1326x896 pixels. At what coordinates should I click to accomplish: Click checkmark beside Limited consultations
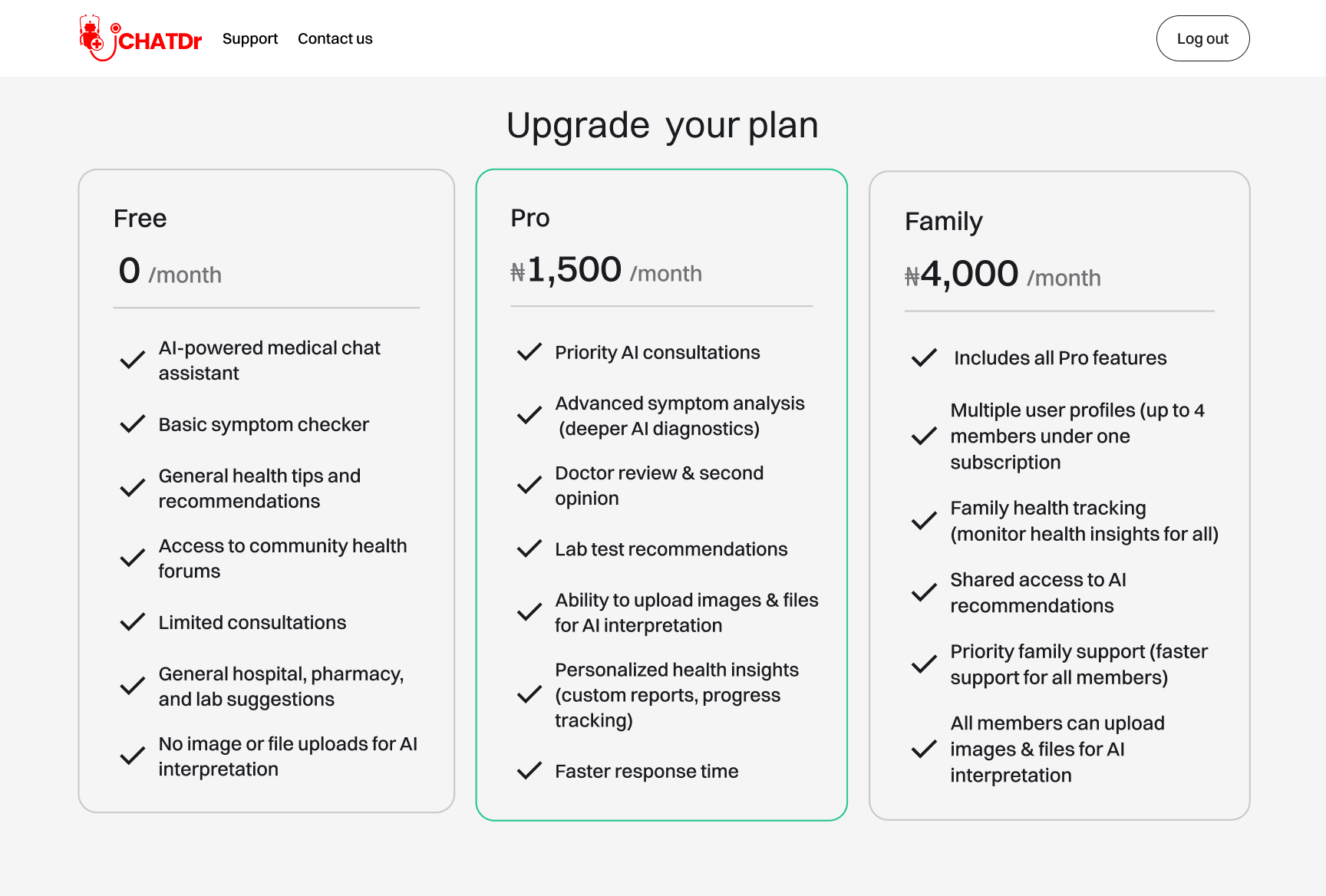133,622
